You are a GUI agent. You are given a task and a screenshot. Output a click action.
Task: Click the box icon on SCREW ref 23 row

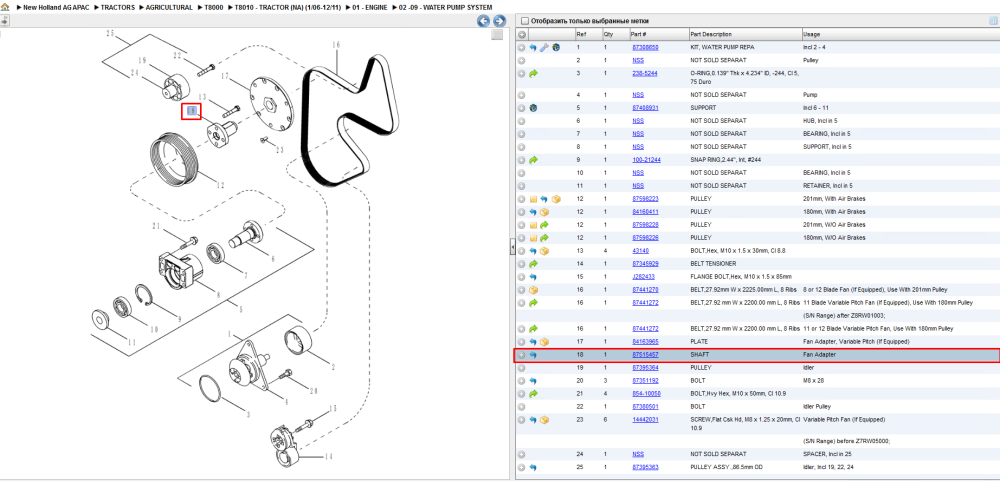[x=544, y=420]
